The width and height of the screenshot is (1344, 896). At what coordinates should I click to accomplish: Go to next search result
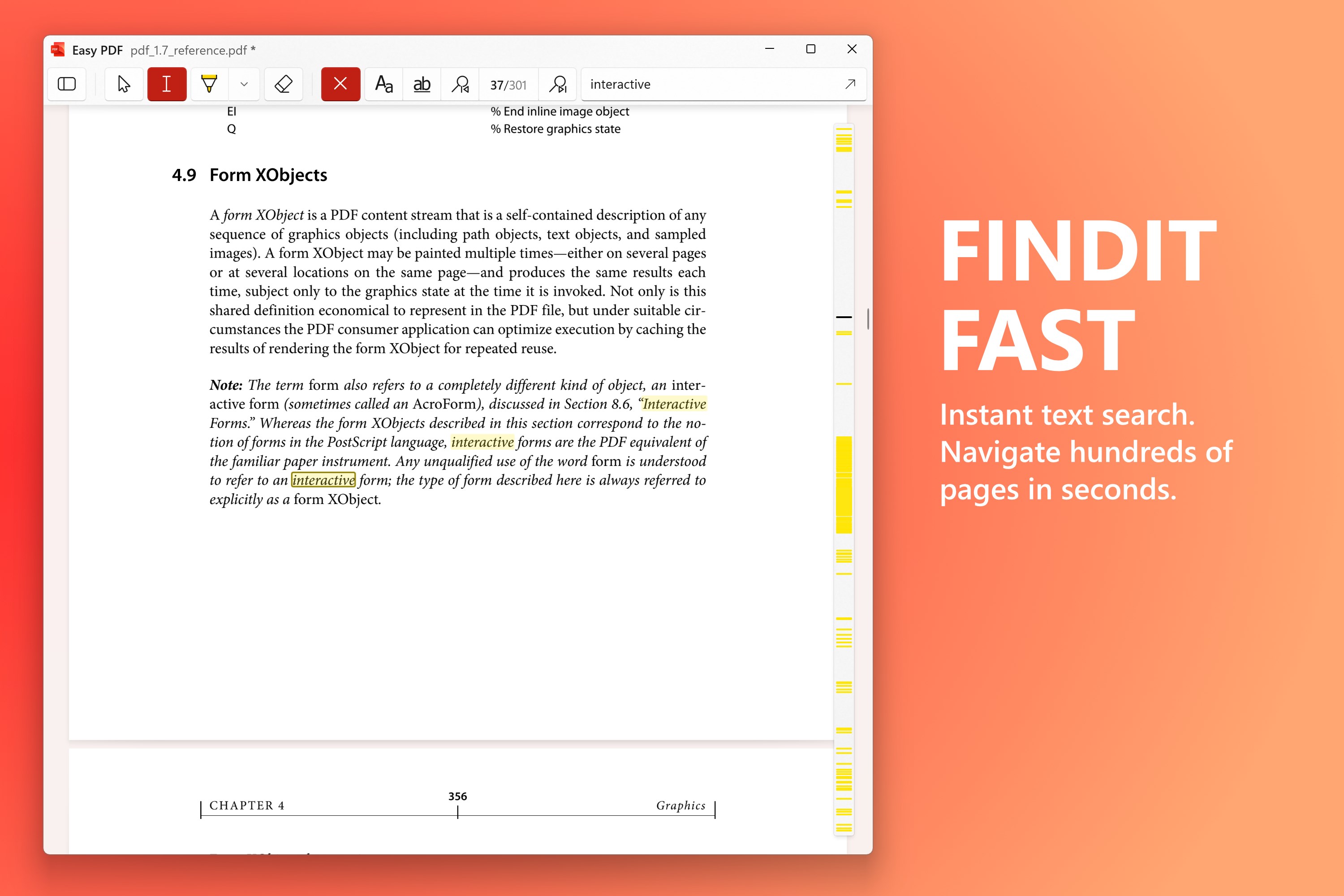(558, 84)
